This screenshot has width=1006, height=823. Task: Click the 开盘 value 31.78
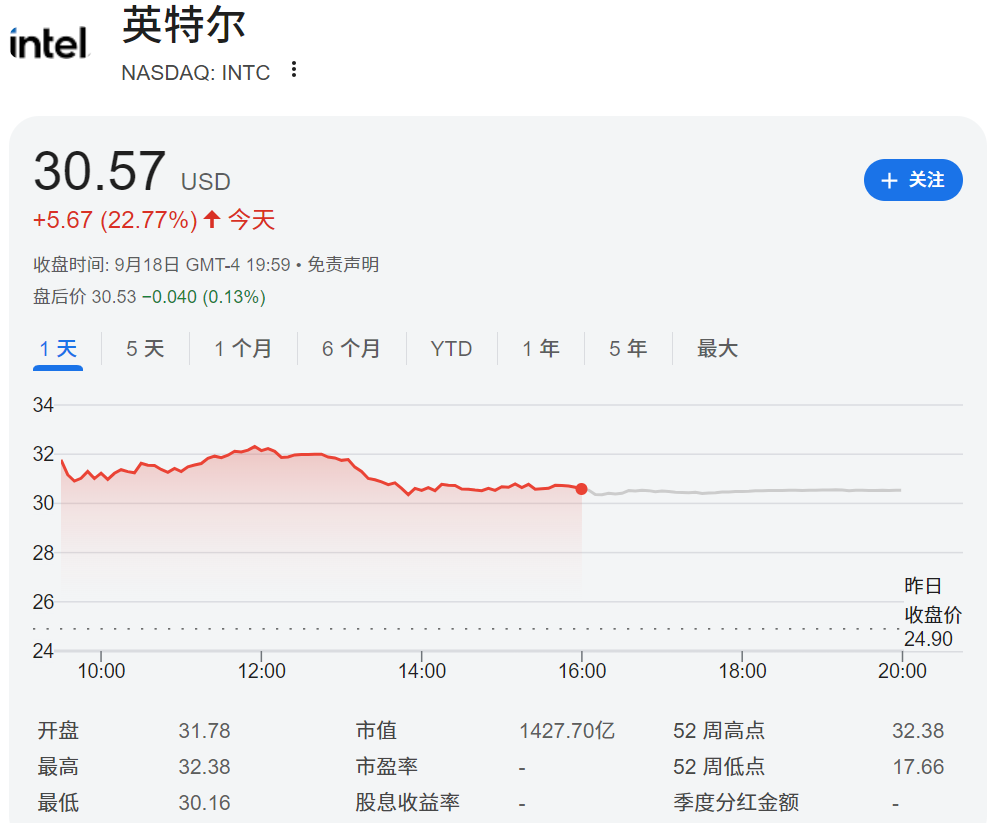204,731
